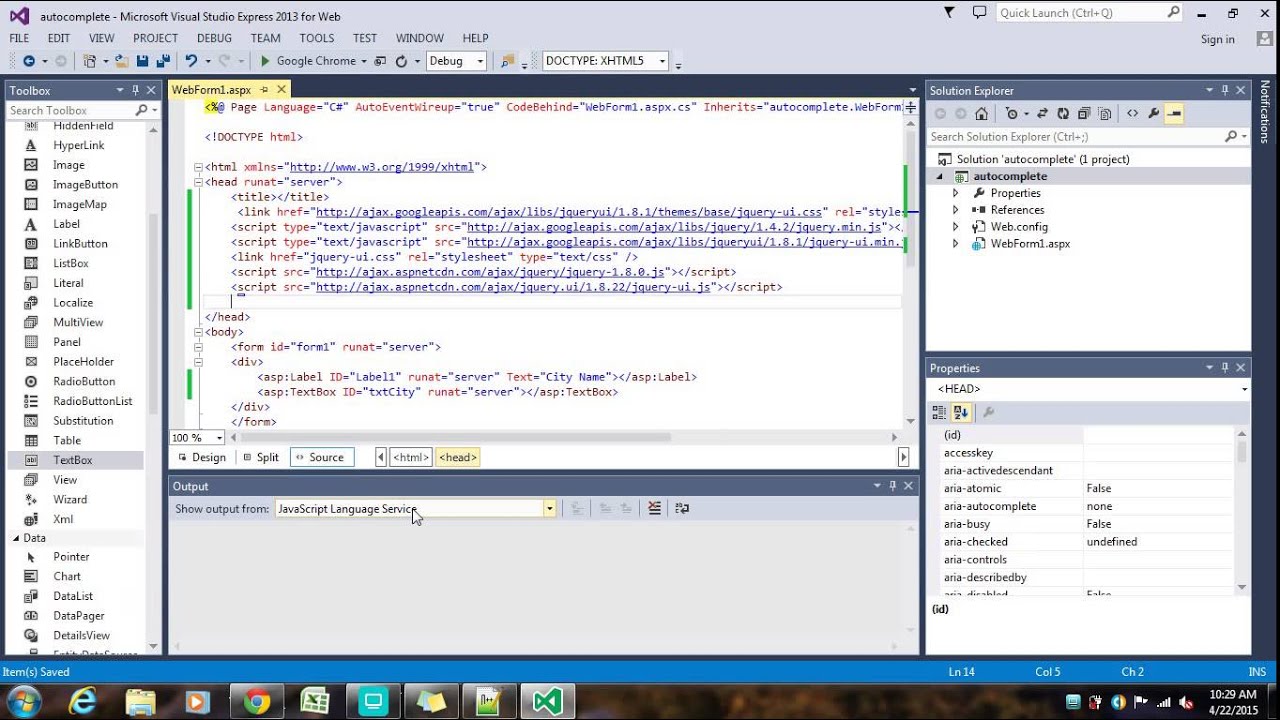The height and width of the screenshot is (720, 1280).
Task: Collapse the Data group in Toolbox
Action: 16,538
